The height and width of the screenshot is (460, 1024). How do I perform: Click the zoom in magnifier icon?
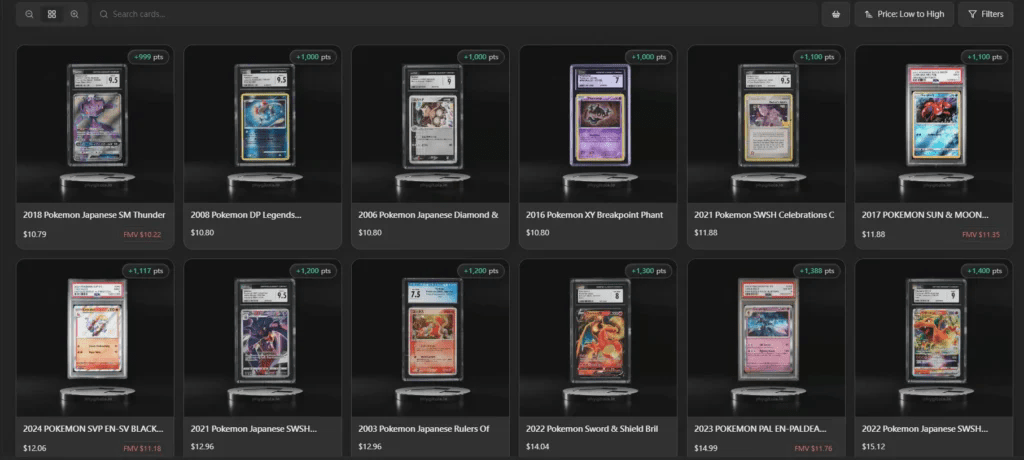[74, 14]
